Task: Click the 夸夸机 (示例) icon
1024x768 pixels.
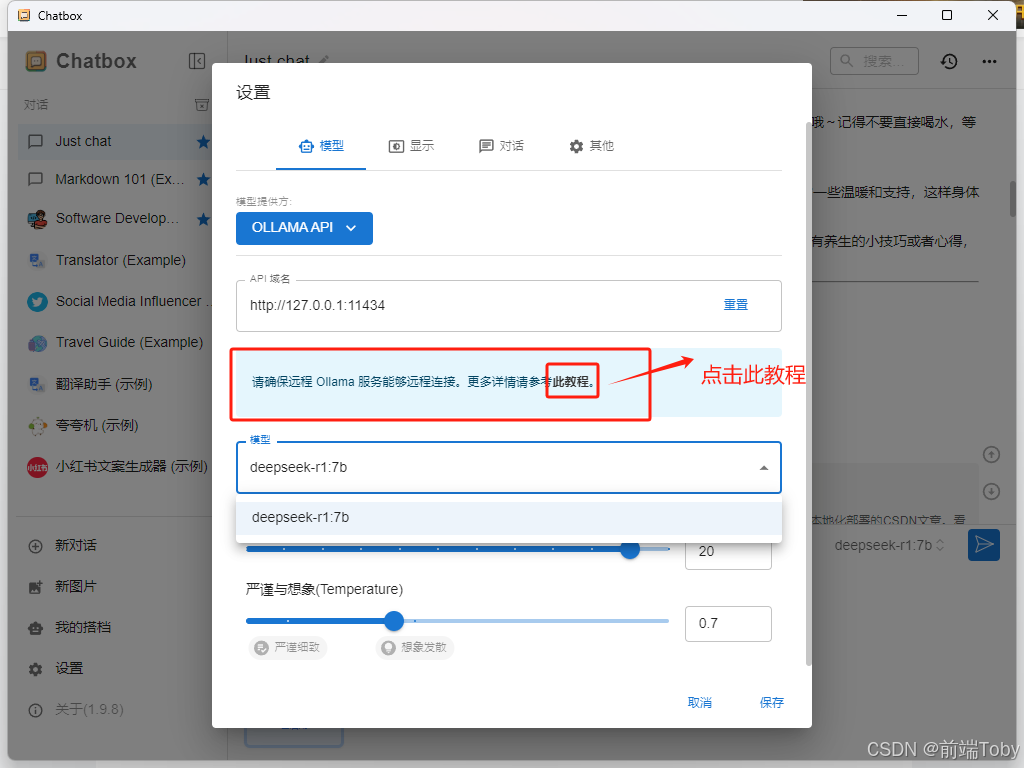Action: coord(37,426)
